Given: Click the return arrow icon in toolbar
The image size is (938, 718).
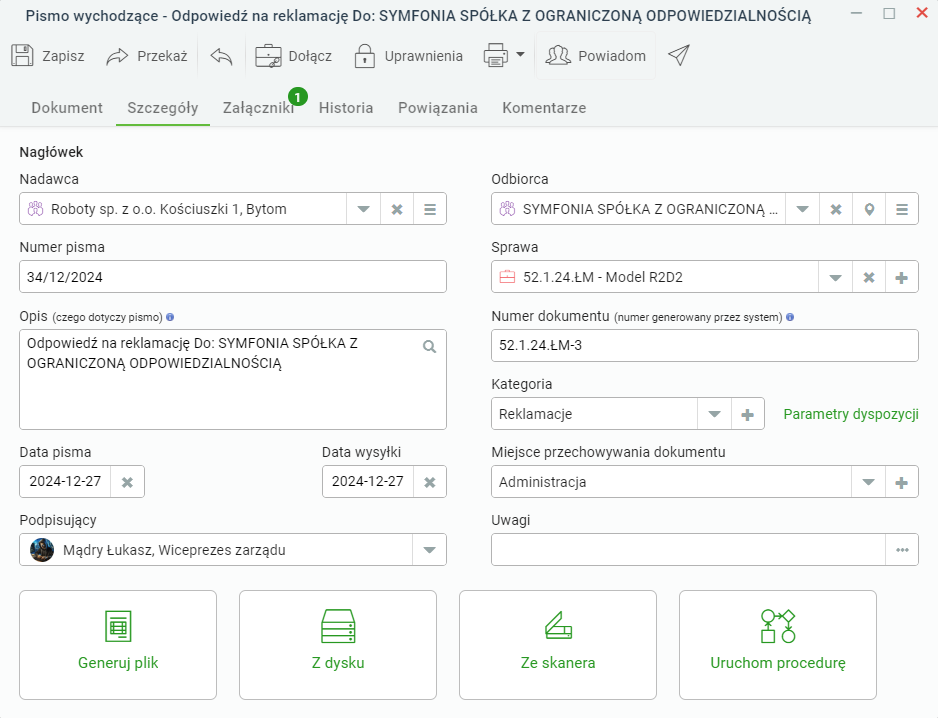Looking at the screenshot, I should 221,56.
